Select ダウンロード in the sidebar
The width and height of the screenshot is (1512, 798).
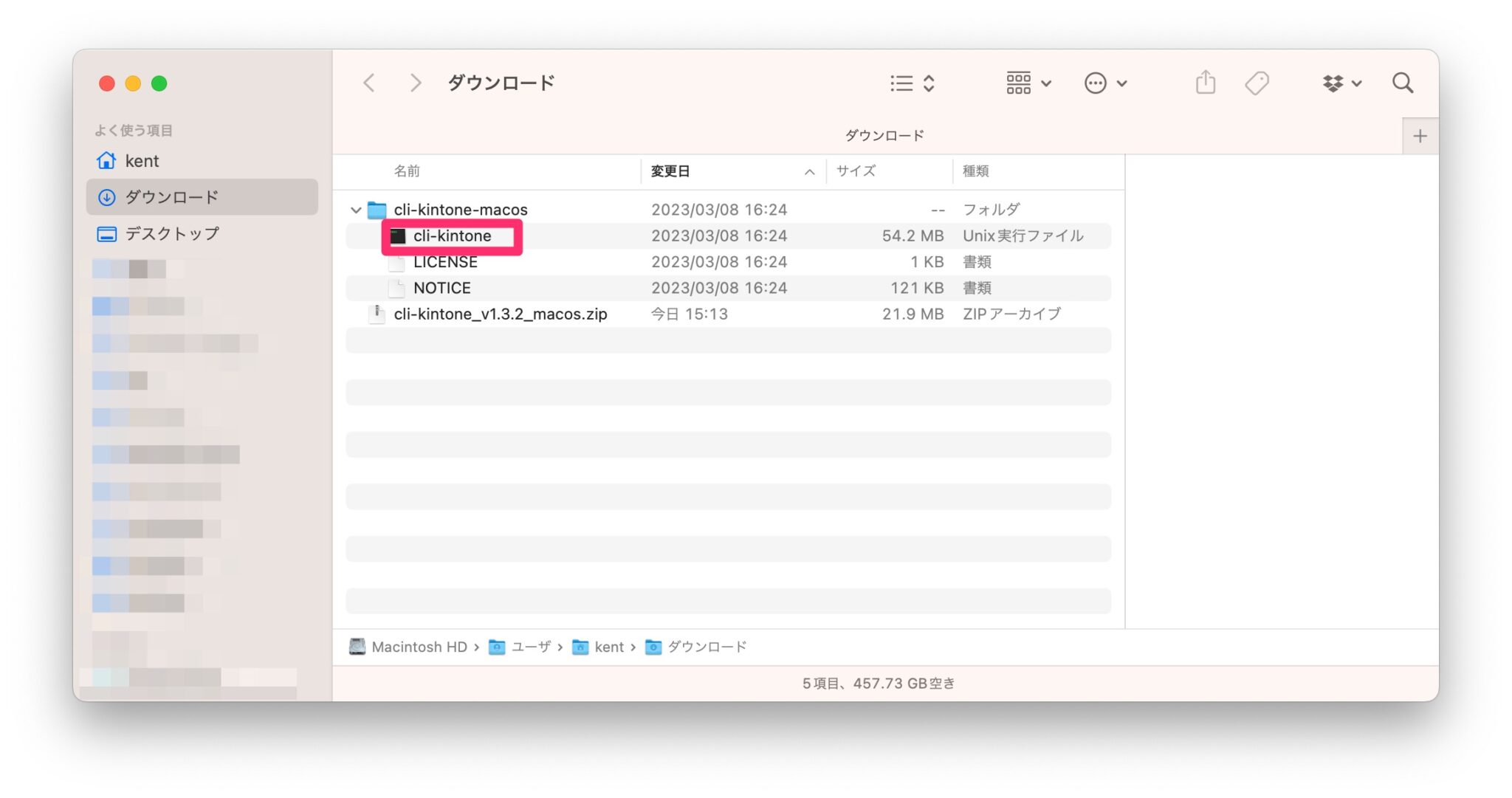tap(175, 197)
